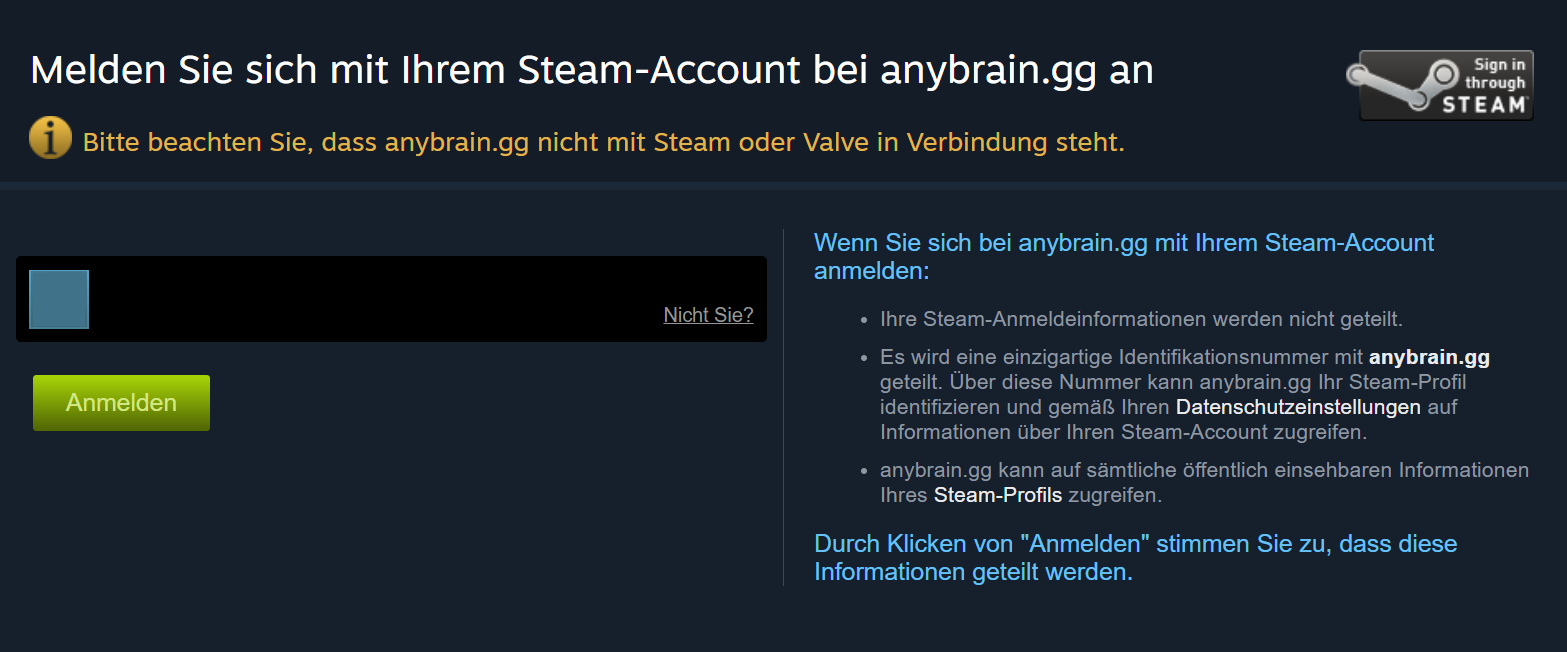Click the "sämtliche öffentlich einsehbaren Informationen" bullet
Image resolution: width=1567 pixels, height=652 pixels.
pyautogui.click(x=1204, y=482)
